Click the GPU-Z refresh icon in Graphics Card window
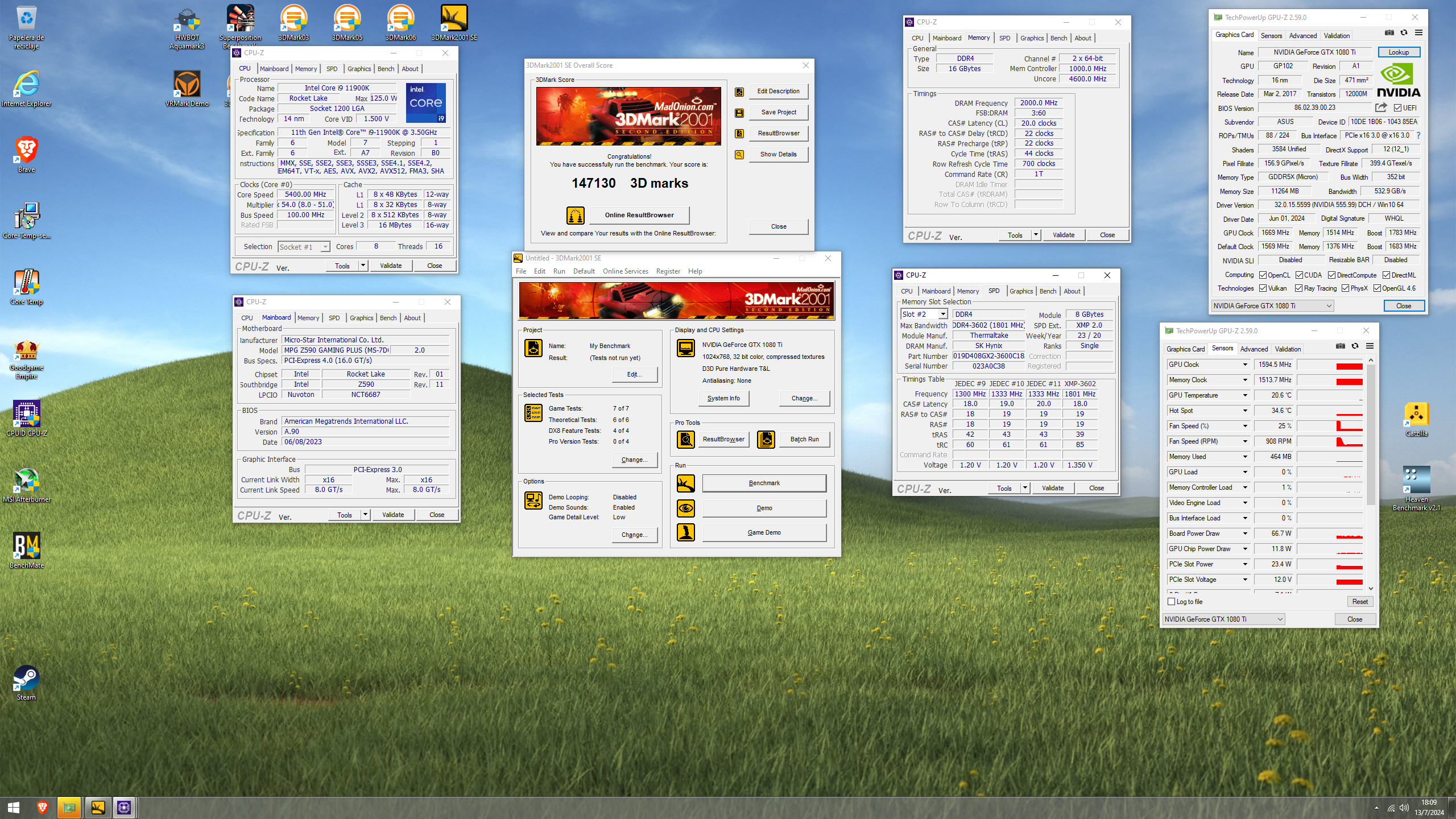The image size is (1456, 819). pyautogui.click(x=1404, y=32)
